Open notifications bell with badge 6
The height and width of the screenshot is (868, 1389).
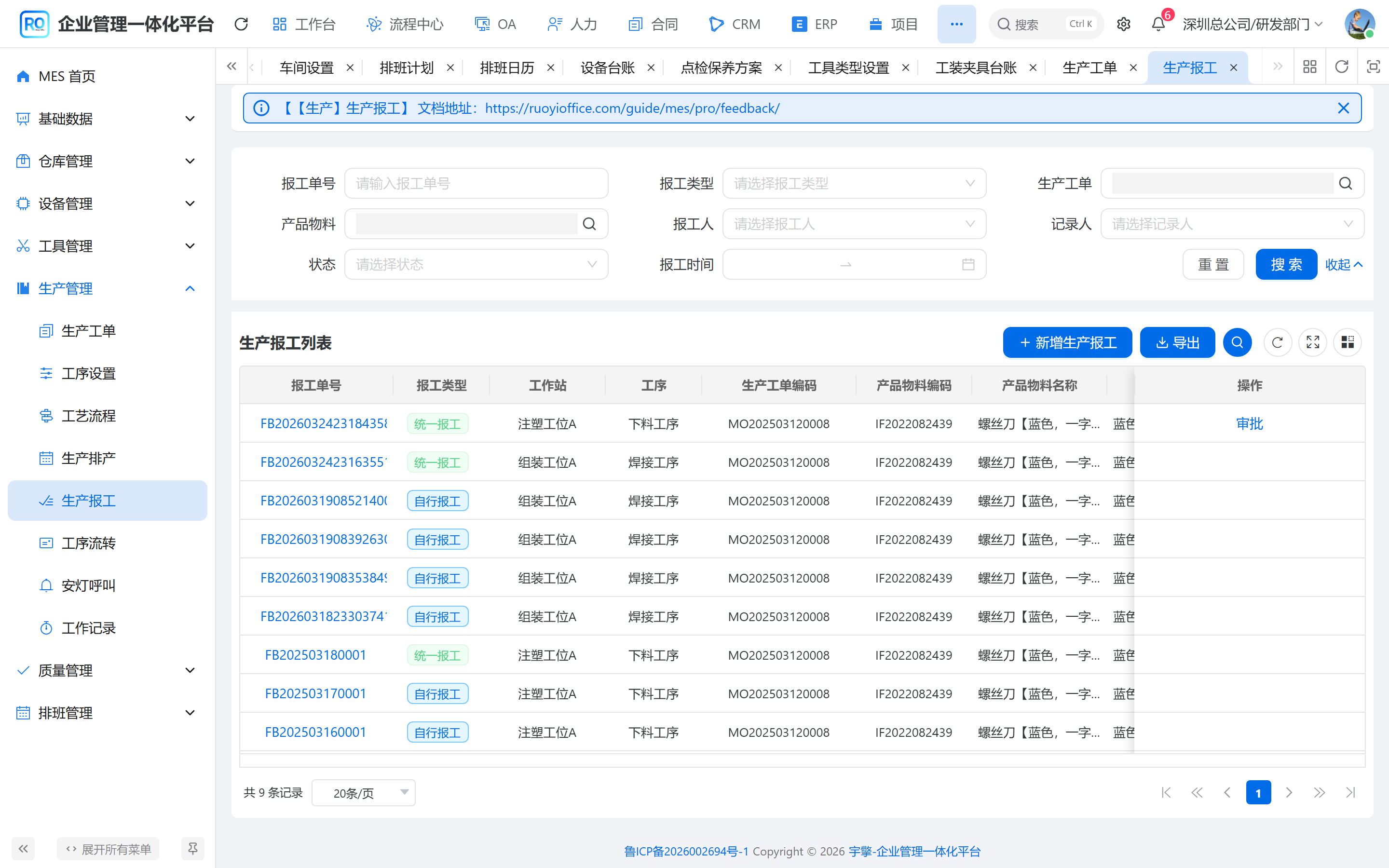click(x=1158, y=24)
